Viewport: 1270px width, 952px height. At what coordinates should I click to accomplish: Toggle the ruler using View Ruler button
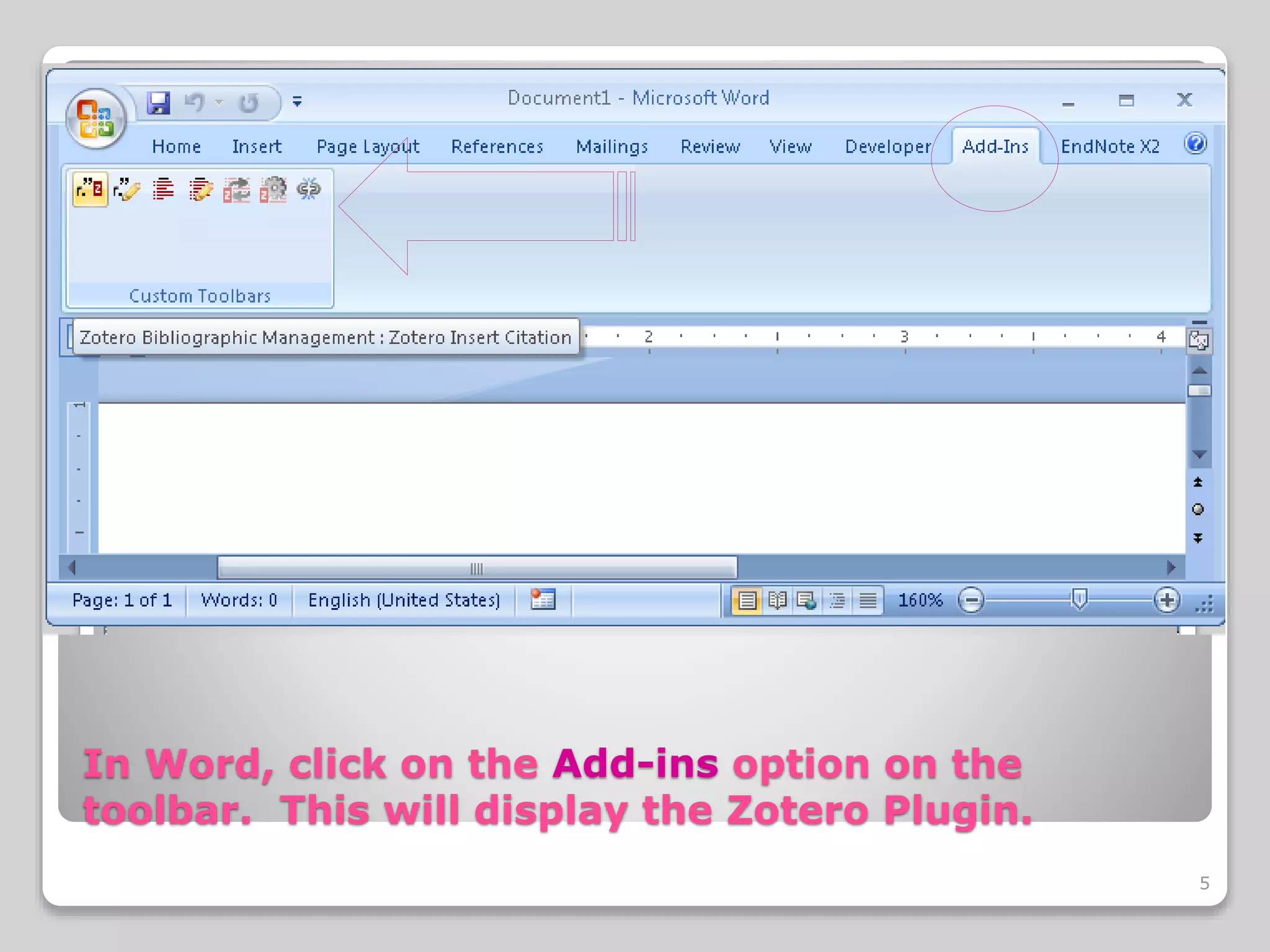(x=1199, y=340)
